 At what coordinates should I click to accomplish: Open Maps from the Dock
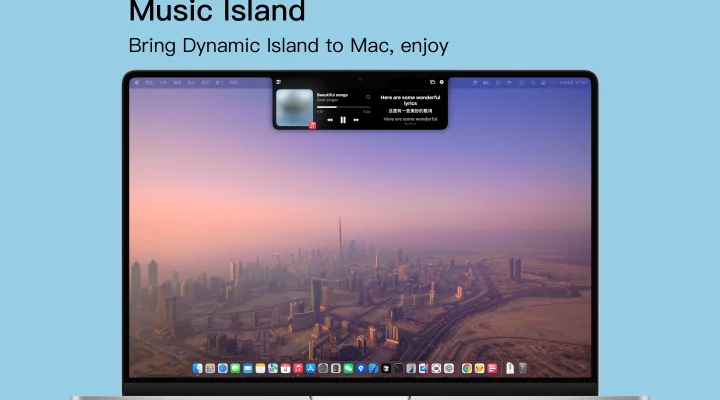pos(273,368)
